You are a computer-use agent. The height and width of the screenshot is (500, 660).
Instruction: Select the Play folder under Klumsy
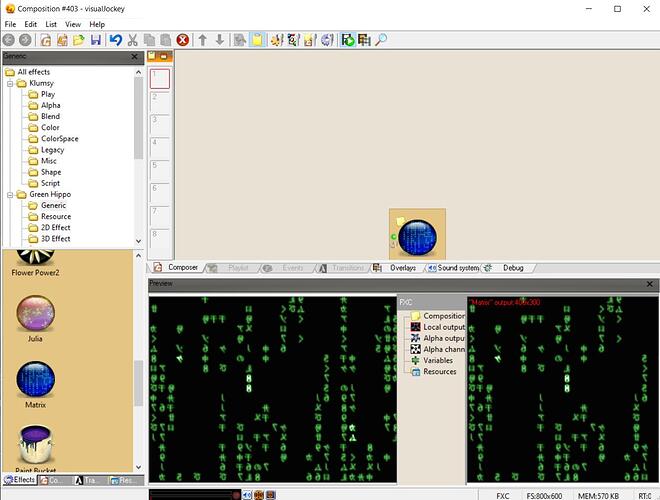pyautogui.click(x=48, y=94)
